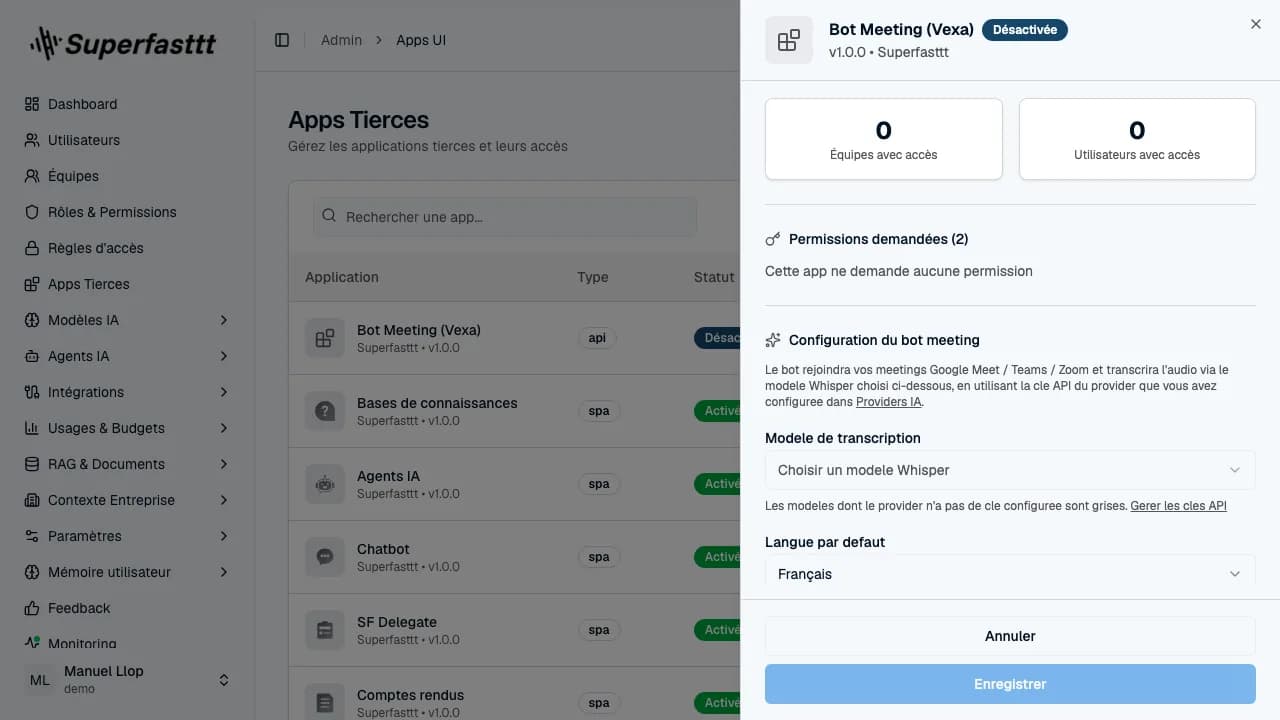This screenshot has width=1280, height=720.
Task: Click the Désactivée badge in panel header
Action: [x=1025, y=30]
